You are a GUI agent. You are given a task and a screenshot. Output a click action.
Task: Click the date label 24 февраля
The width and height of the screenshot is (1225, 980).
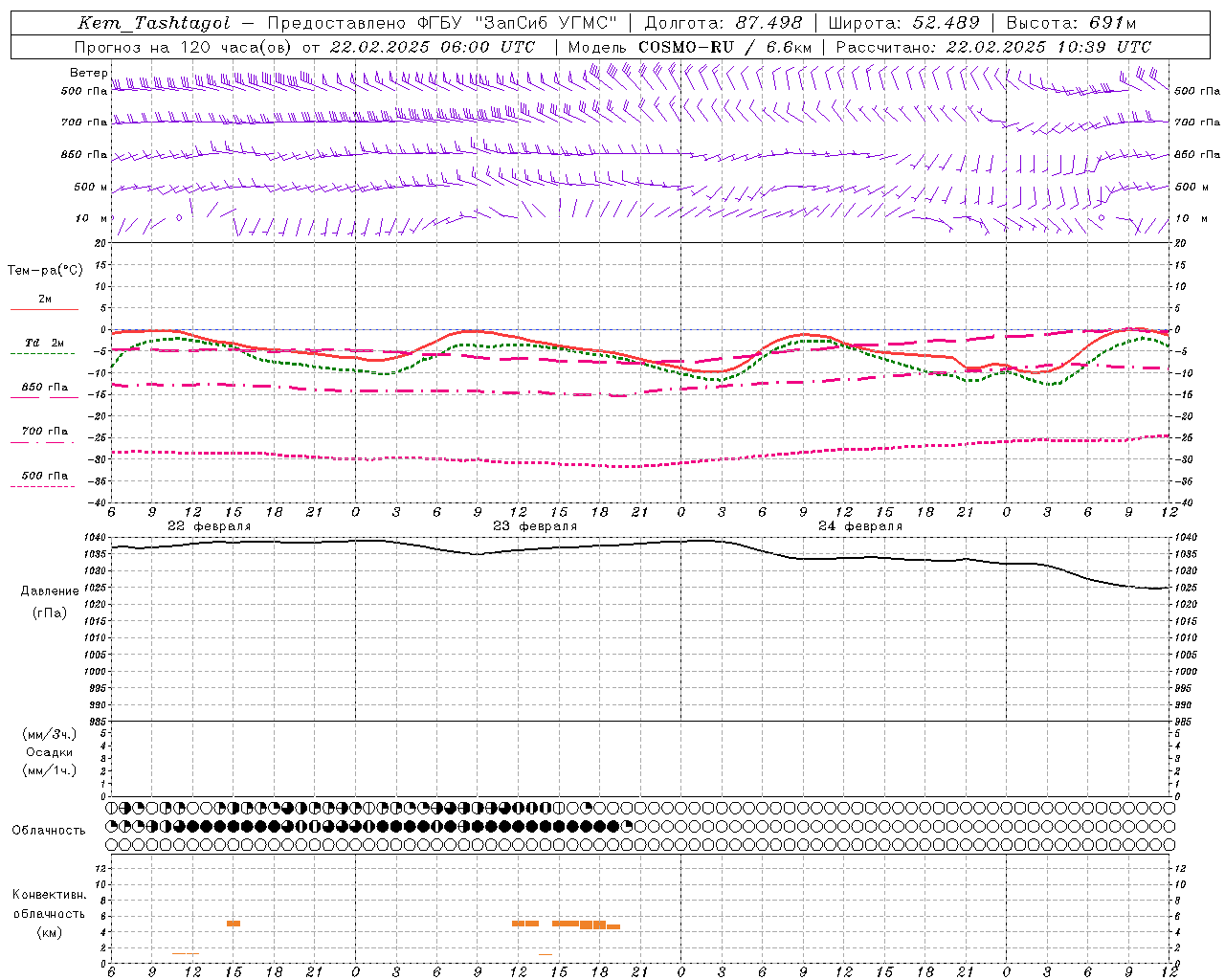pos(860,526)
